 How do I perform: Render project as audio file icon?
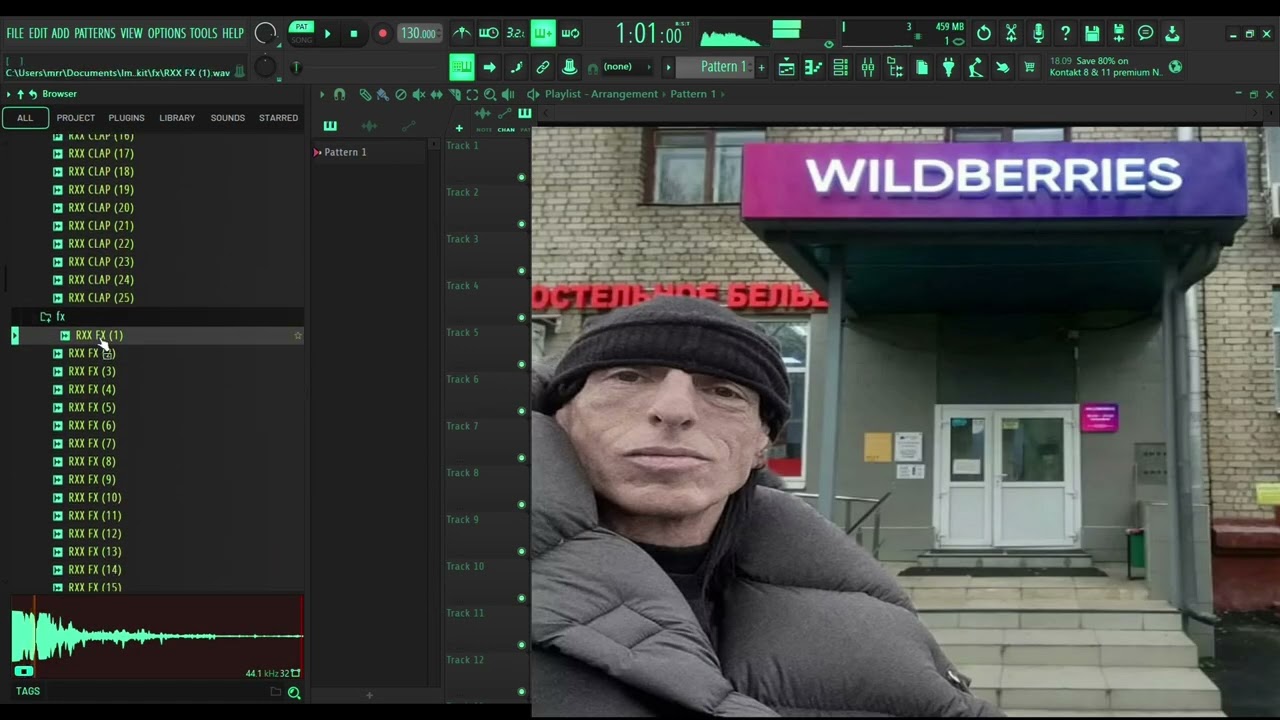pos(1119,33)
